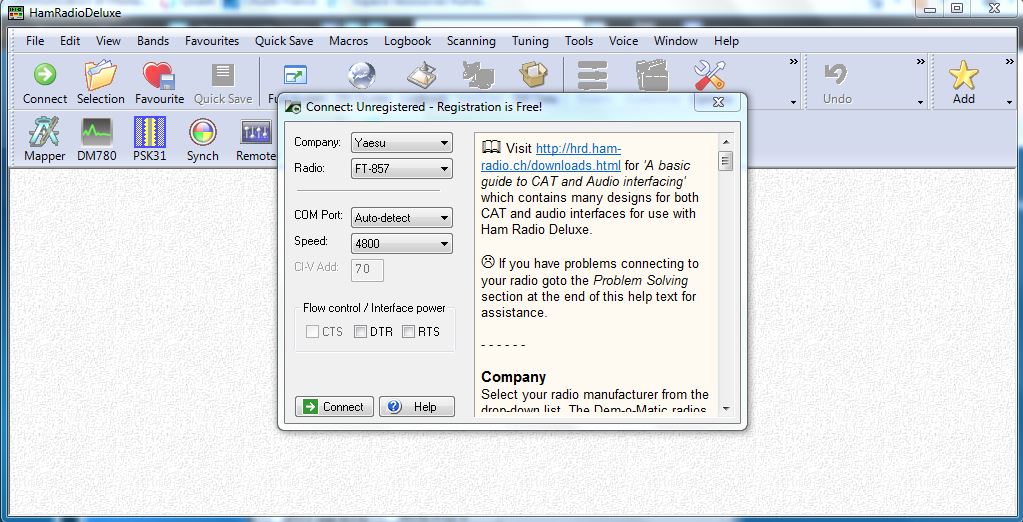Enable the RTS checkbox
The height and width of the screenshot is (522, 1023).
click(408, 332)
